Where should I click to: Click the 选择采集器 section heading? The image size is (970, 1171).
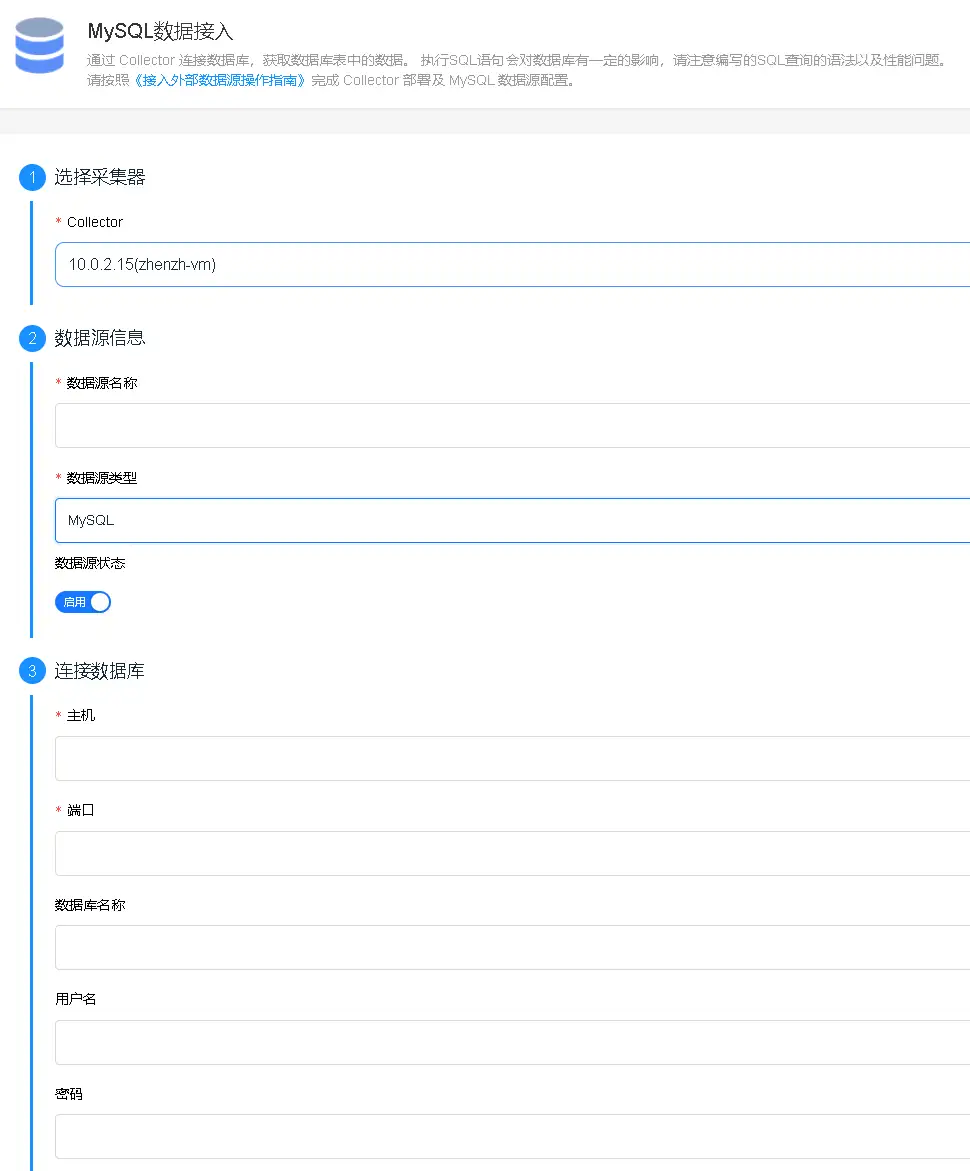coord(100,177)
